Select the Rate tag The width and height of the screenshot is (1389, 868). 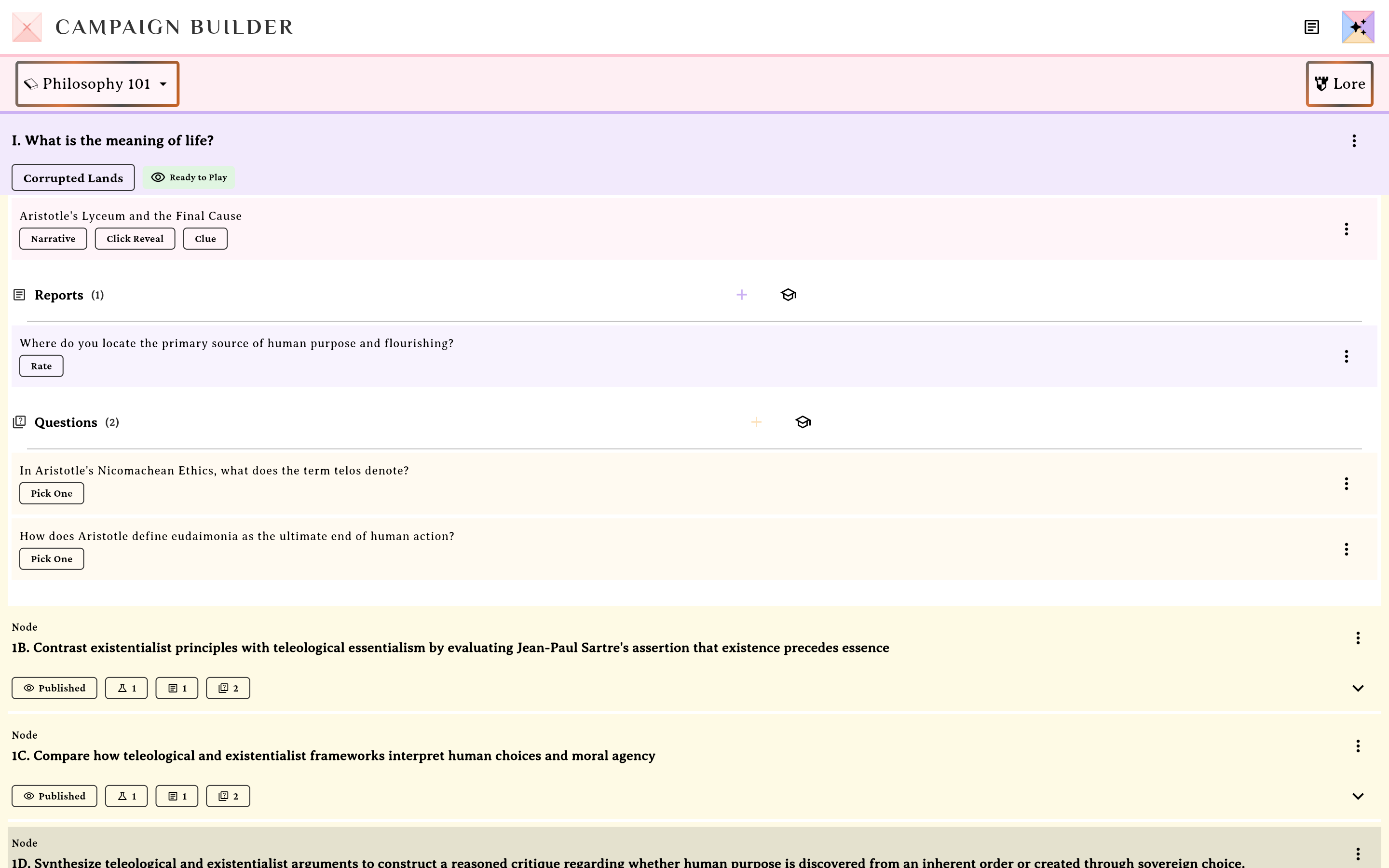[x=41, y=366]
